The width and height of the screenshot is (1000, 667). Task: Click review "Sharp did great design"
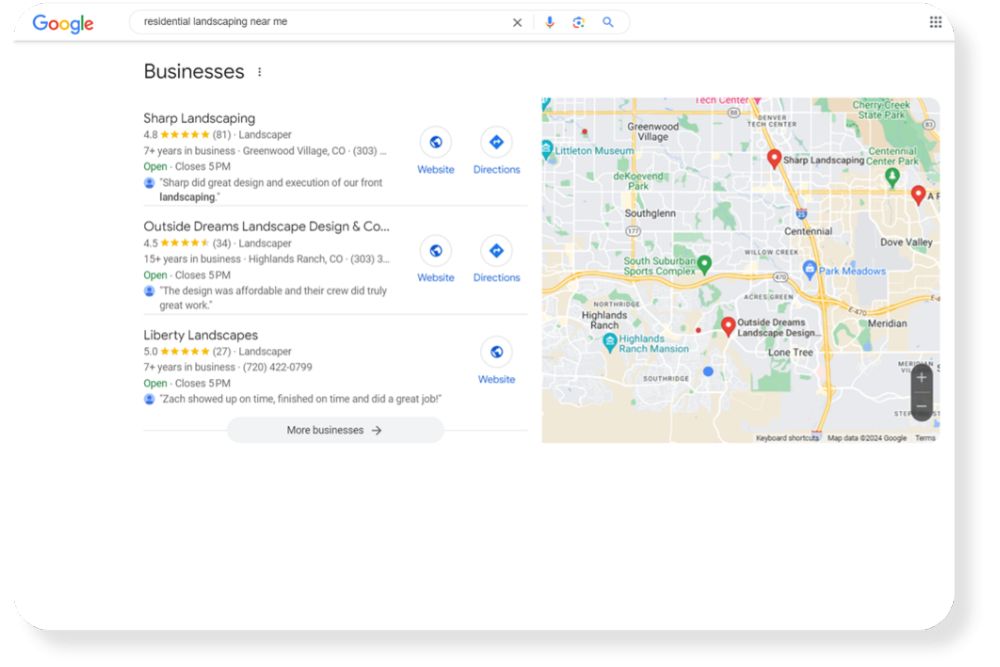coord(271,189)
